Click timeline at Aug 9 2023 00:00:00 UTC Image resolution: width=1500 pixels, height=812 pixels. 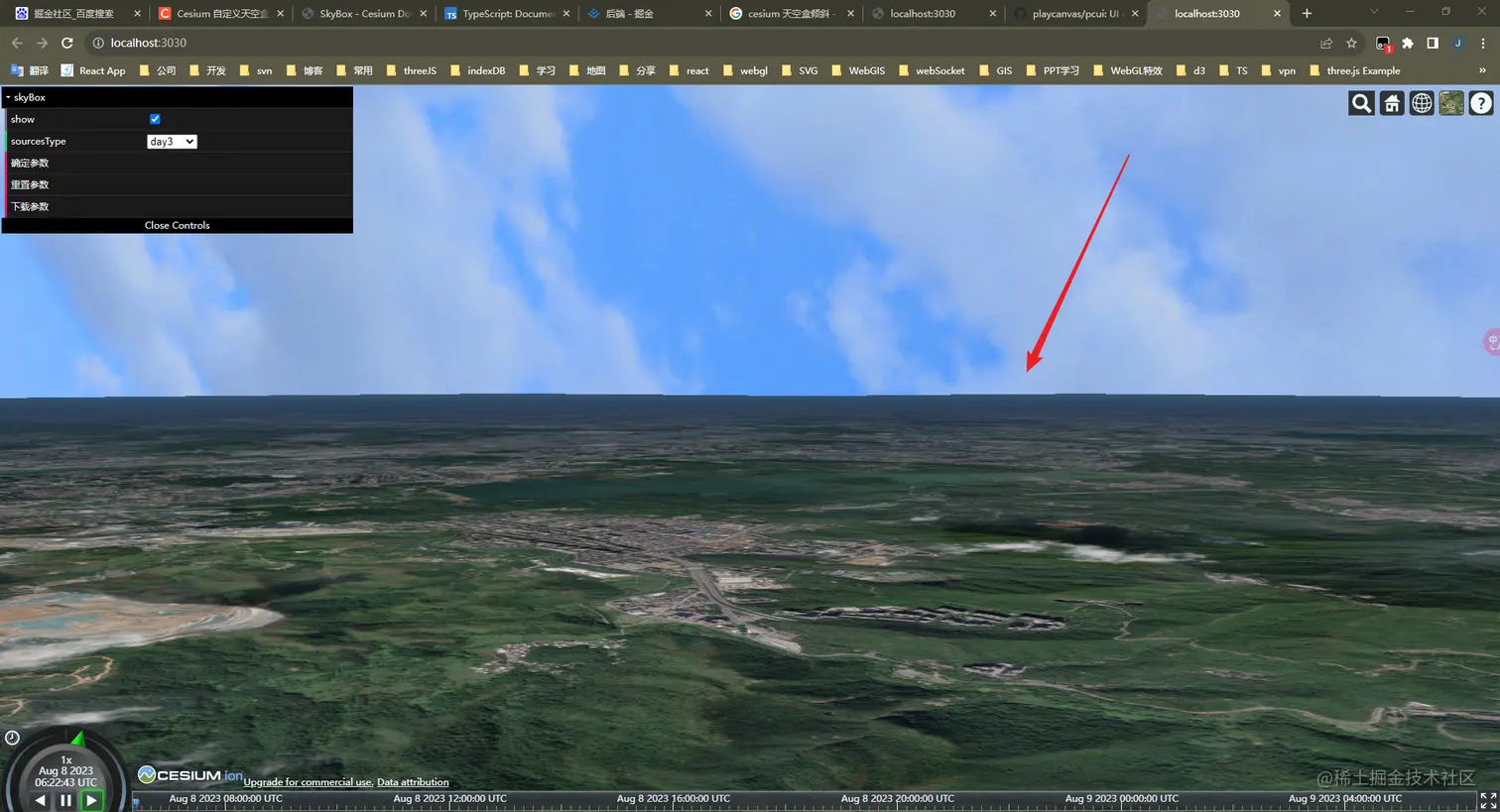1121,800
